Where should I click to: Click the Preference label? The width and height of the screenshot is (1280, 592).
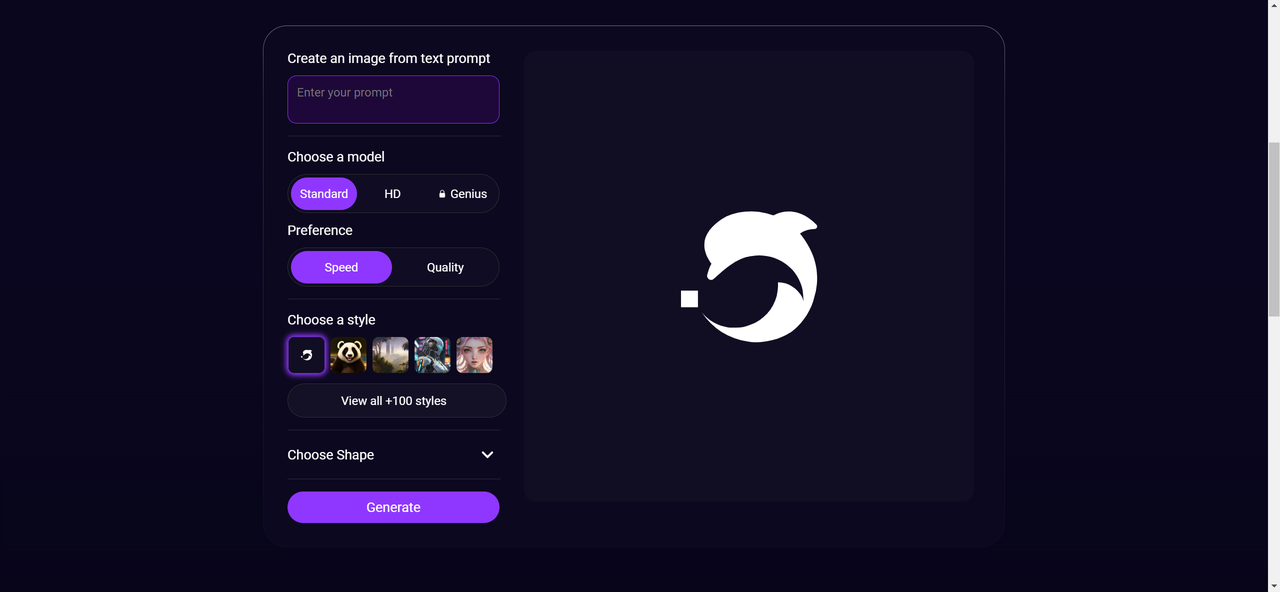[x=320, y=230]
